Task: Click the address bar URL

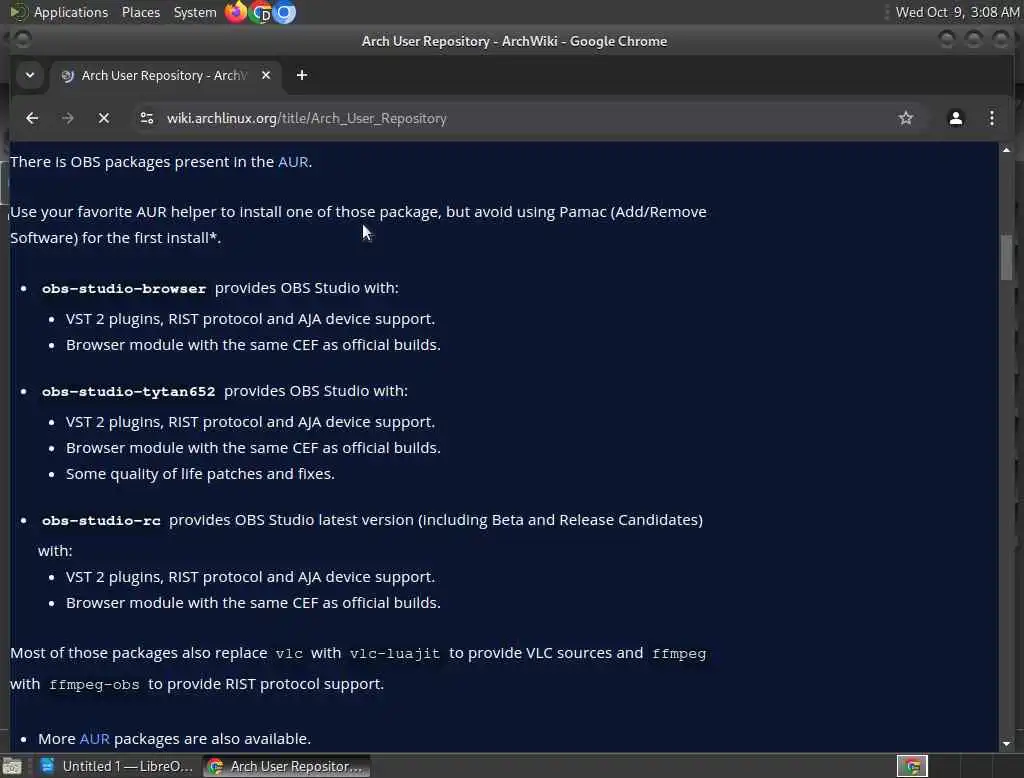Action: pyautogui.click(x=306, y=118)
